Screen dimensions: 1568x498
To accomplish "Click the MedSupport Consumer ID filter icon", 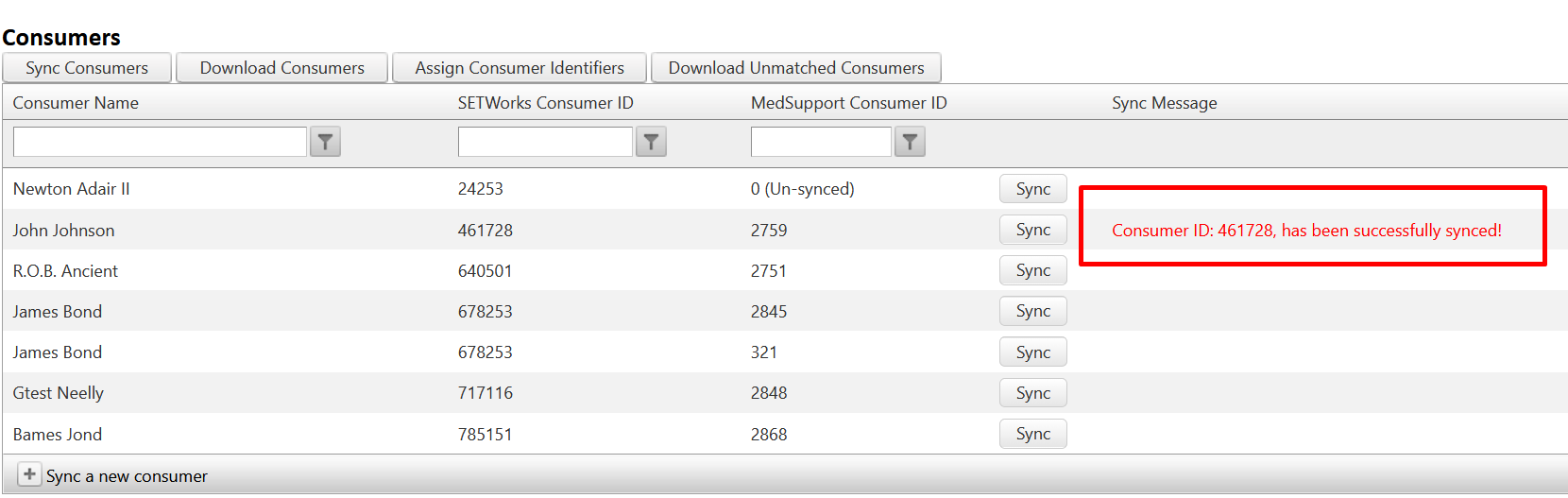I will pos(910,142).
